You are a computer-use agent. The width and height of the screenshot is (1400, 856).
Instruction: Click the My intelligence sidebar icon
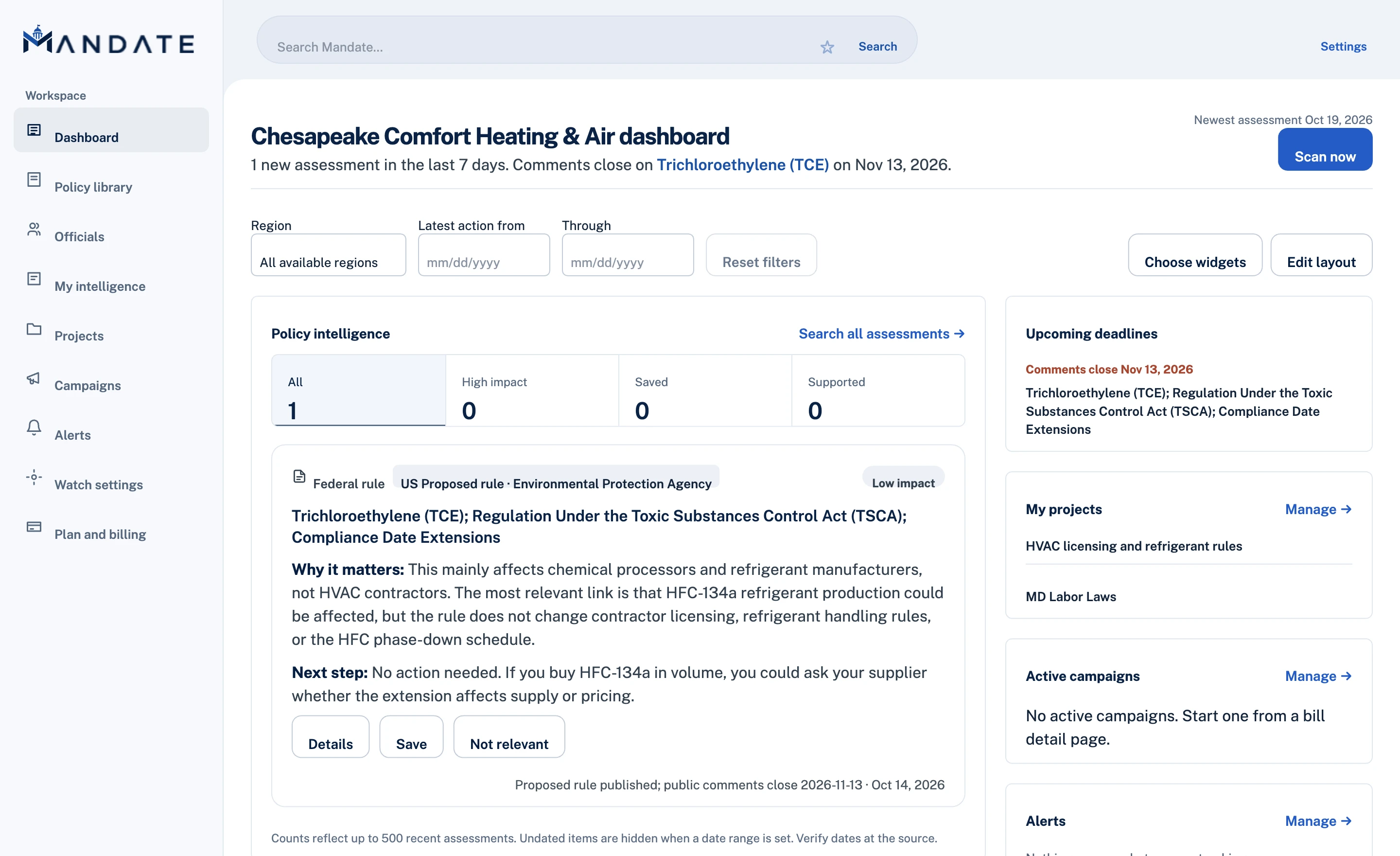(34, 279)
